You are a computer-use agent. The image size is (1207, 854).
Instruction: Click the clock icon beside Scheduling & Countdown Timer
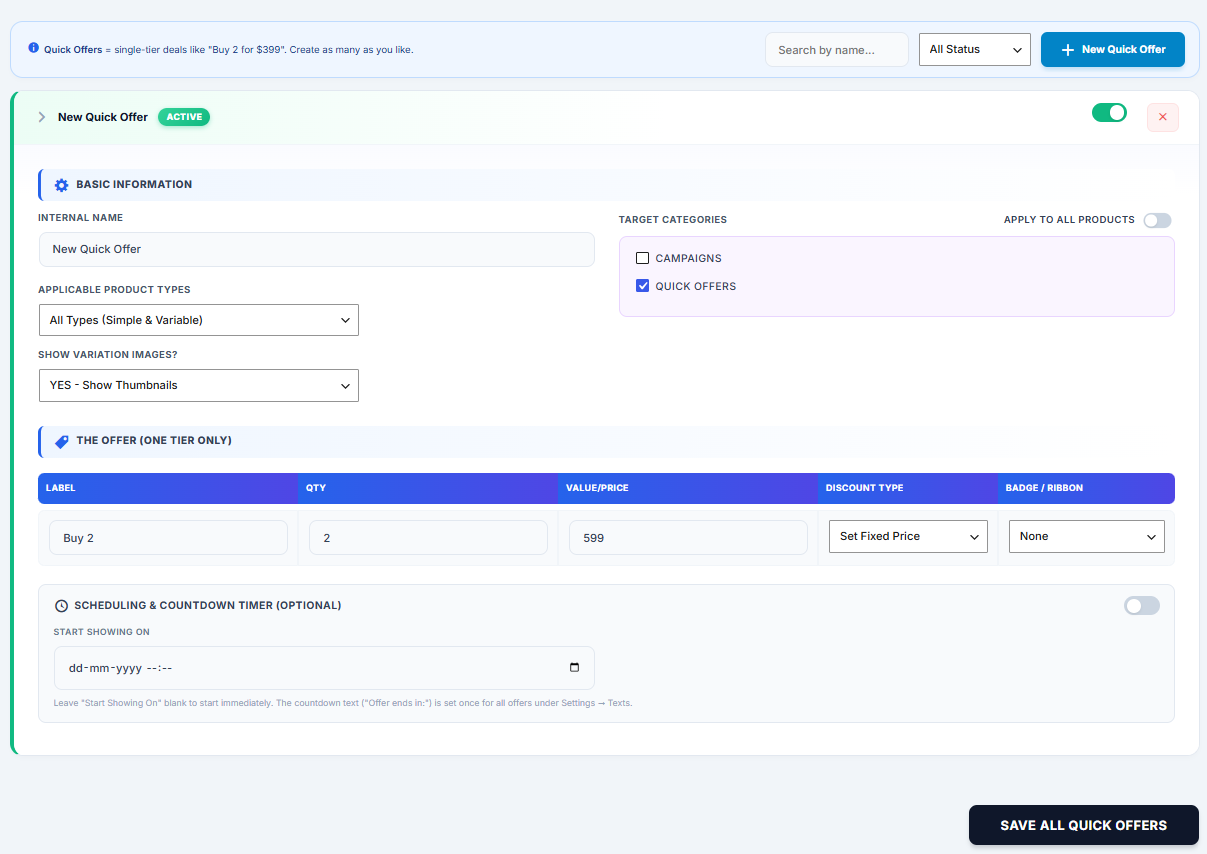61,606
